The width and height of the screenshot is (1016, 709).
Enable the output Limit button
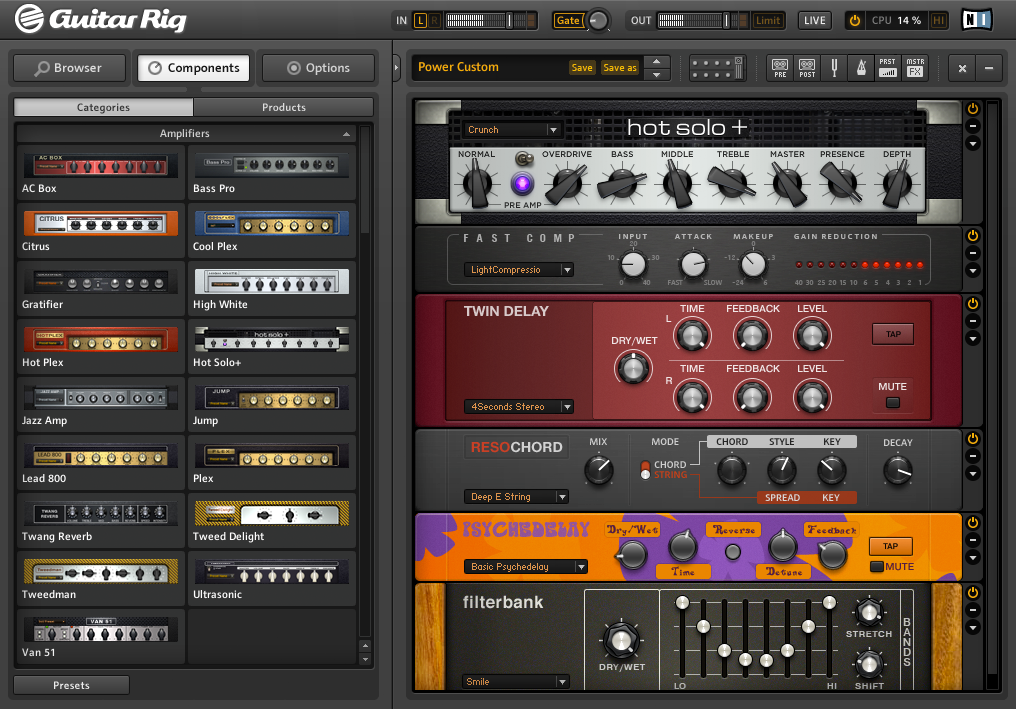768,21
